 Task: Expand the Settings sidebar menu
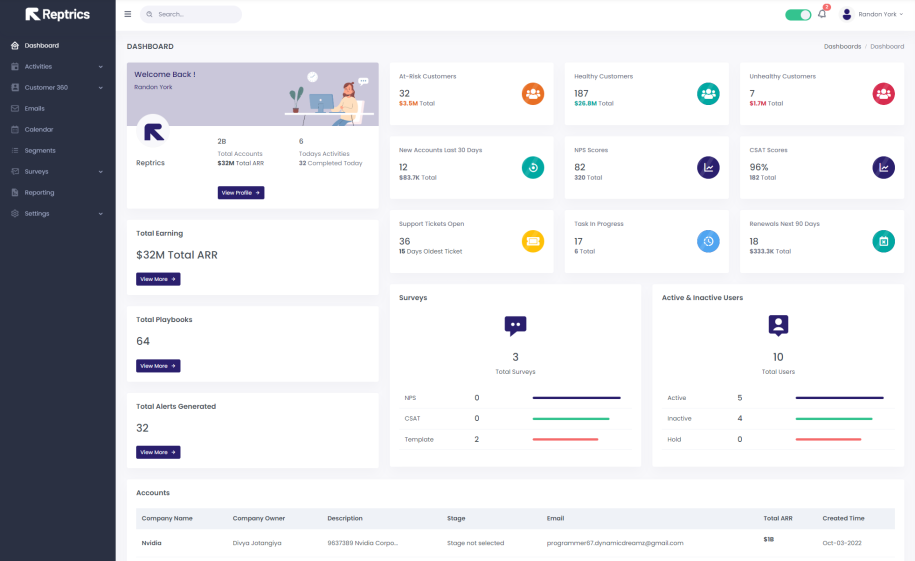click(x=57, y=214)
